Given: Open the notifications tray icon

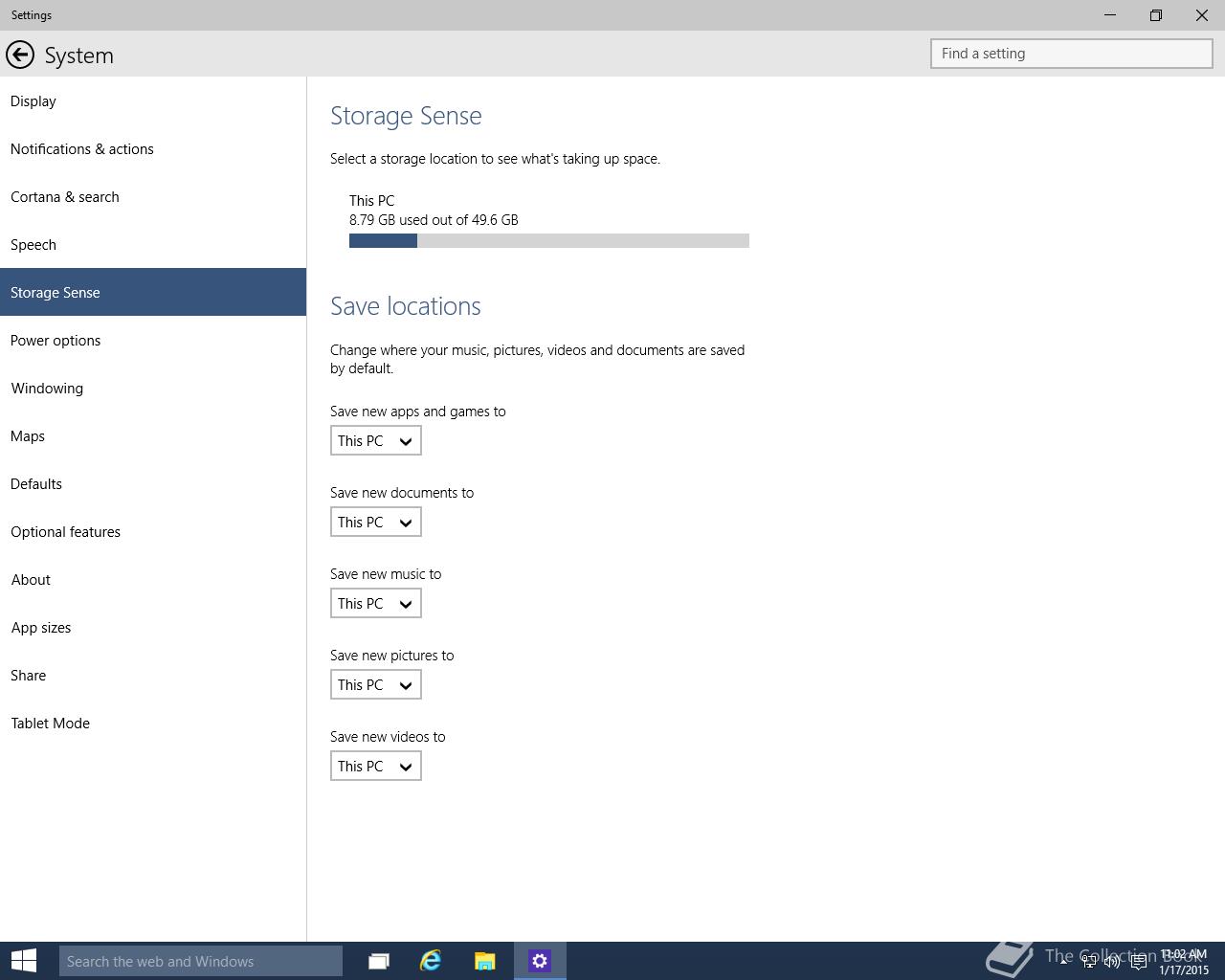Looking at the screenshot, I should pos(1138,962).
